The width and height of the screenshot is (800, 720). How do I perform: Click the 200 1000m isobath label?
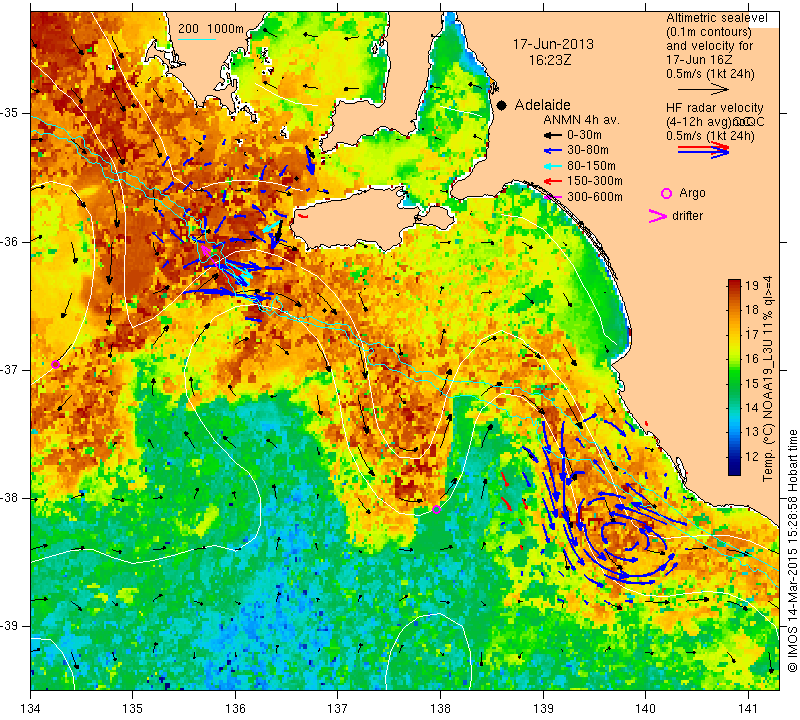211,29
